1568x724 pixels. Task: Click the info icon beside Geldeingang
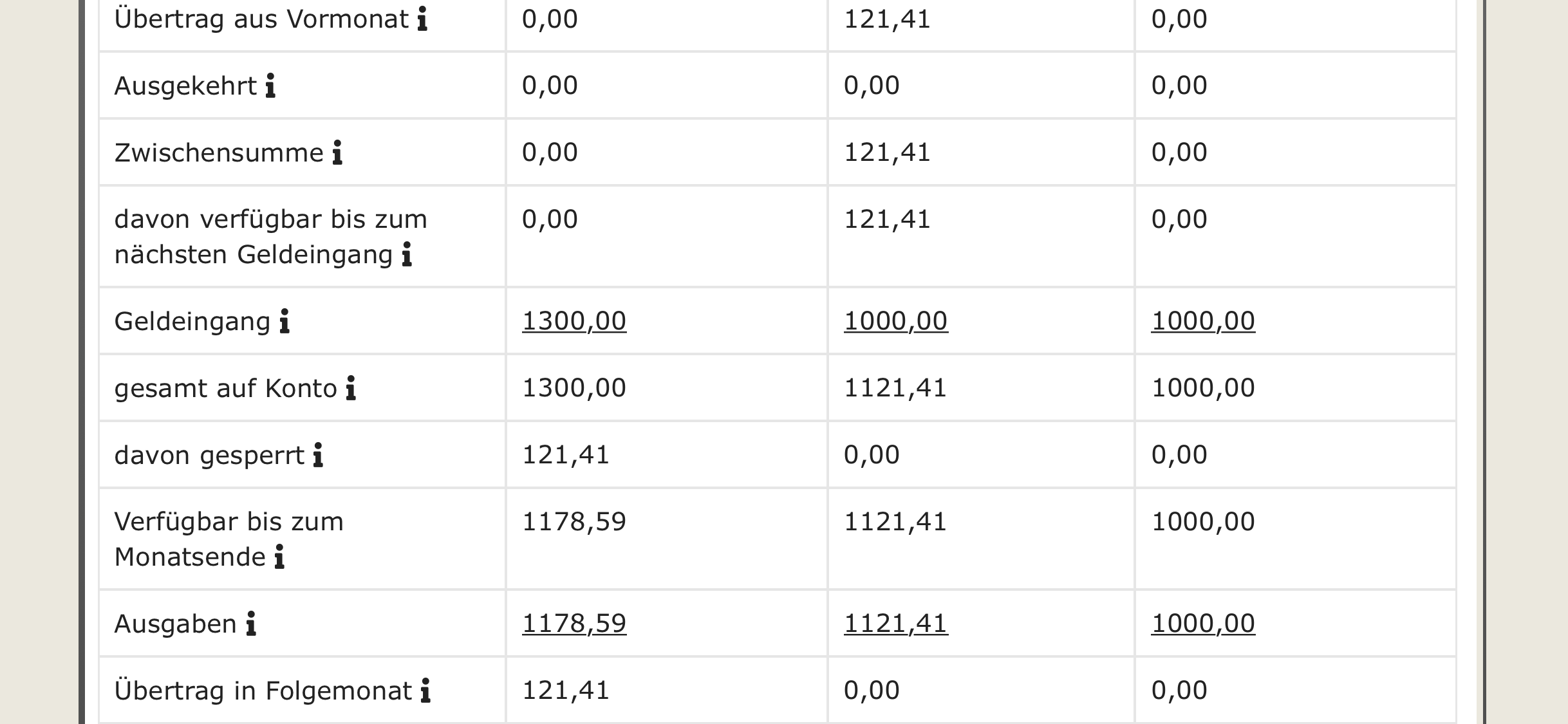285,321
